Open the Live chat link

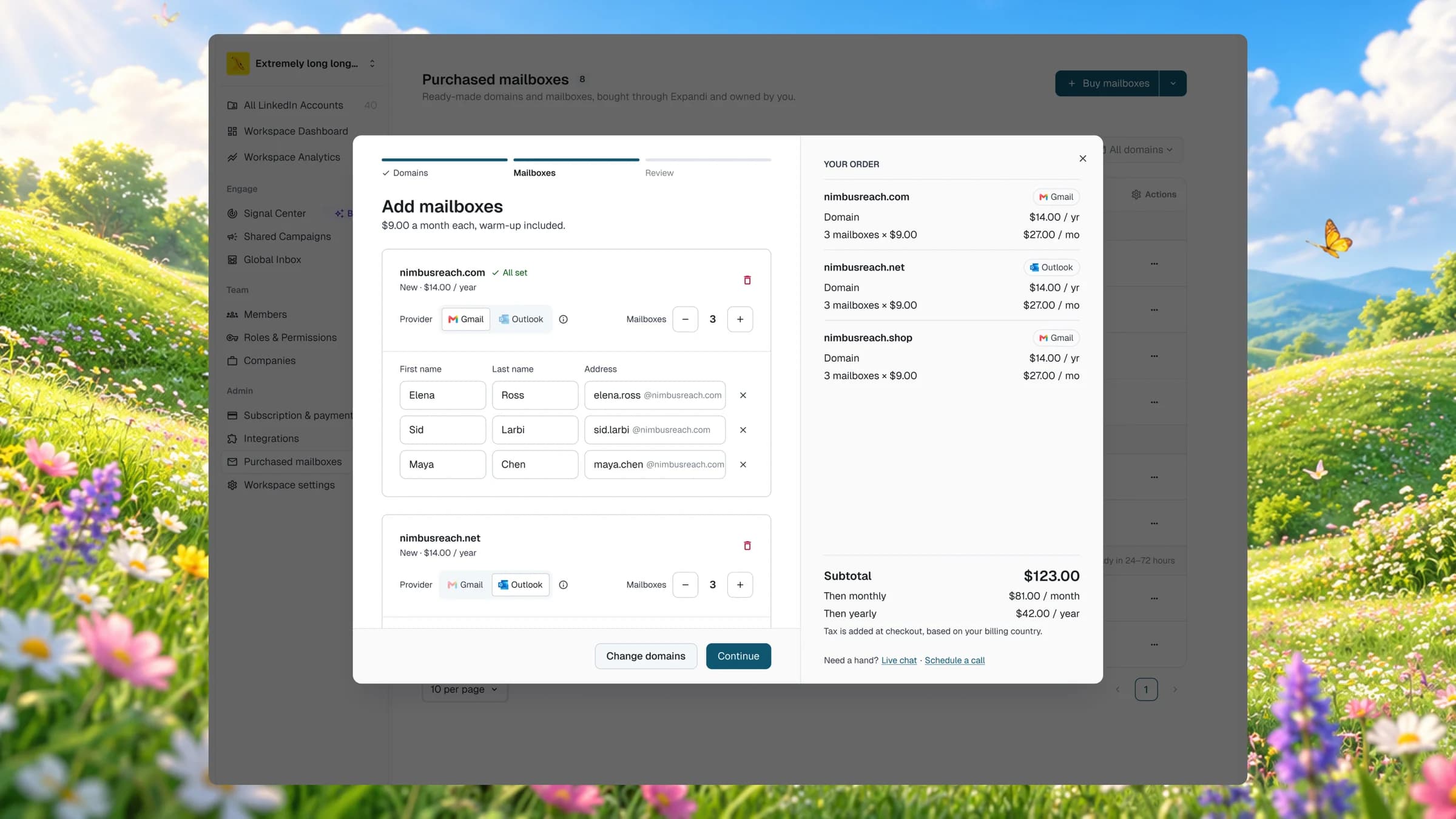[898, 660]
